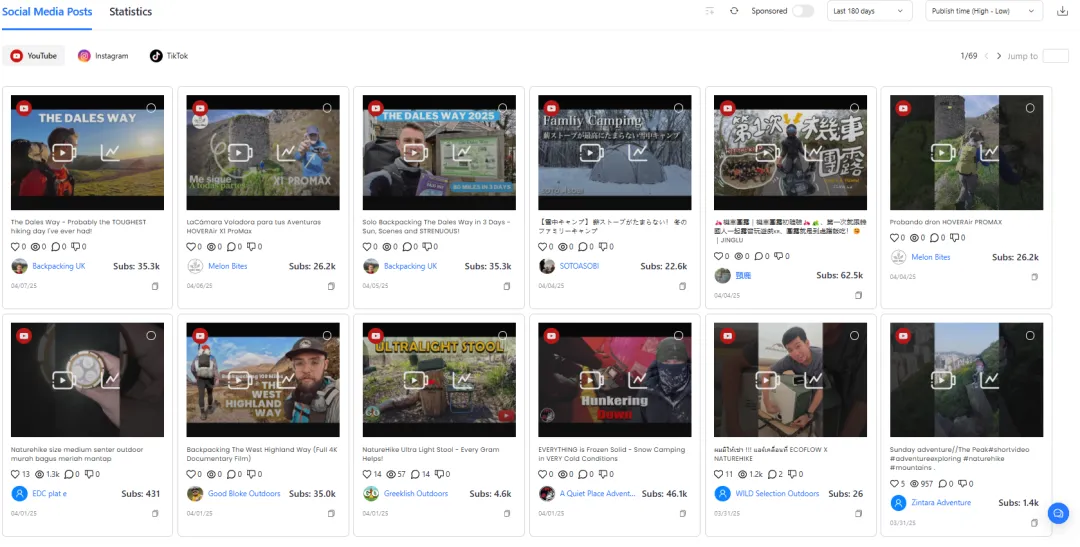The height and width of the screenshot is (547, 1080).
Task: Open statistics chart icon on Ultralight Stool video
Action: click(461, 380)
